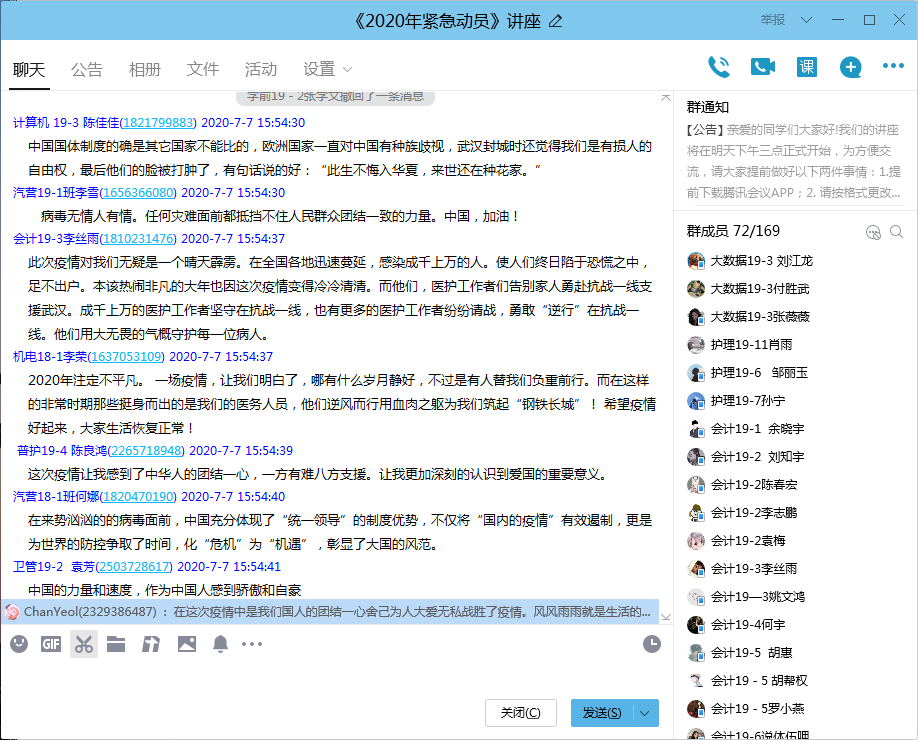Click the ChanYeol new message preview bar
Image resolution: width=918 pixels, height=740 pixels.
330,611
